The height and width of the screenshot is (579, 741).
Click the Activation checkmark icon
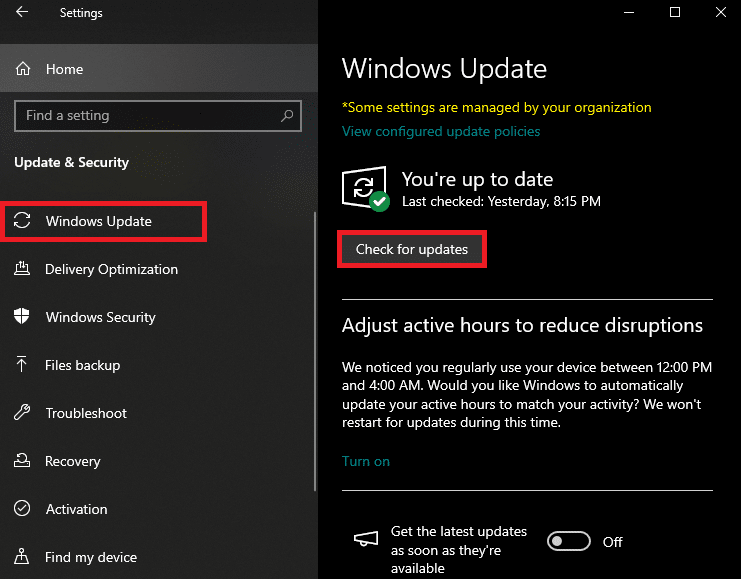[x=23, y=509]
